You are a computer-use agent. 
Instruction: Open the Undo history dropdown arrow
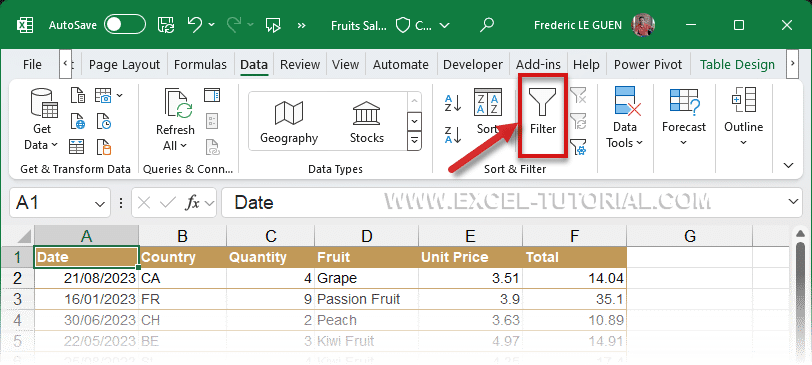point(211,24)
